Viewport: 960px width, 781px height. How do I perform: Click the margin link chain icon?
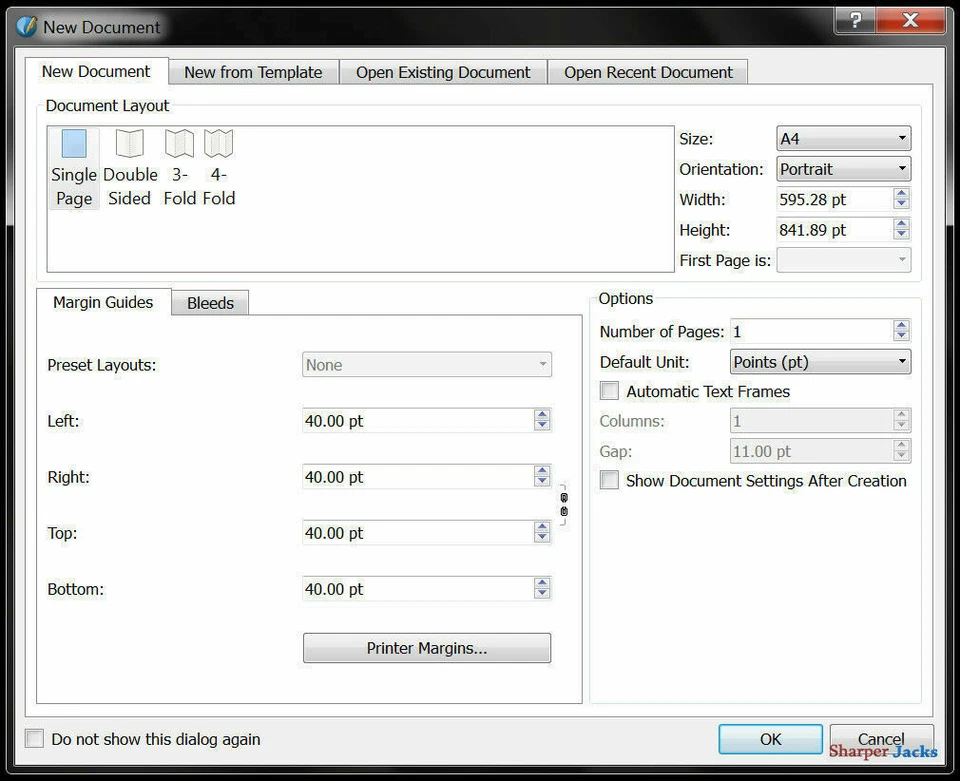tap(563, 505)
